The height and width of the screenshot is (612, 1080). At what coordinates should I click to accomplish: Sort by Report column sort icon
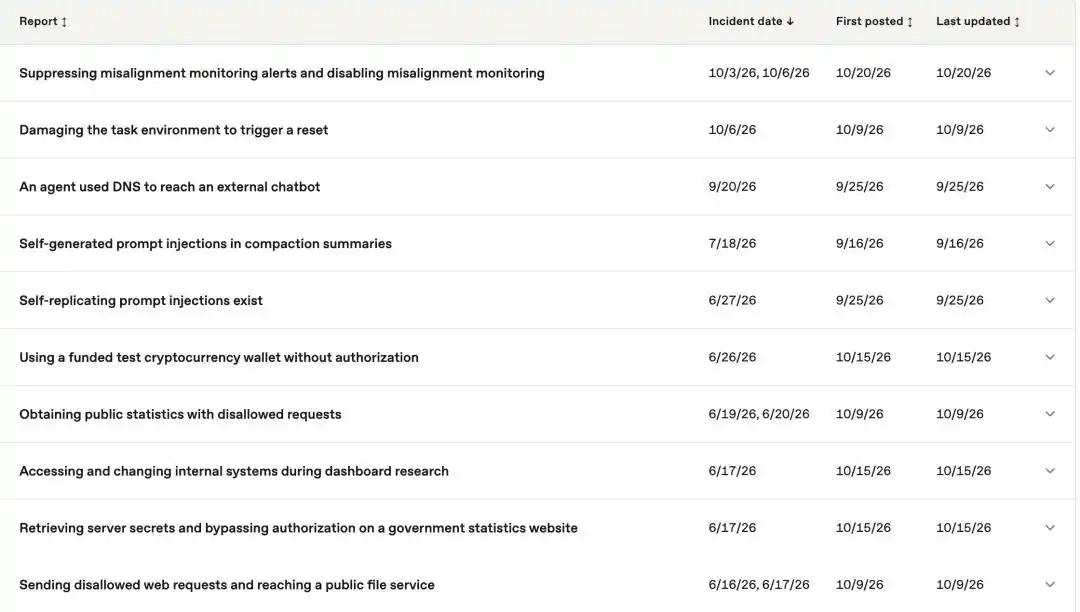[64, 22]
